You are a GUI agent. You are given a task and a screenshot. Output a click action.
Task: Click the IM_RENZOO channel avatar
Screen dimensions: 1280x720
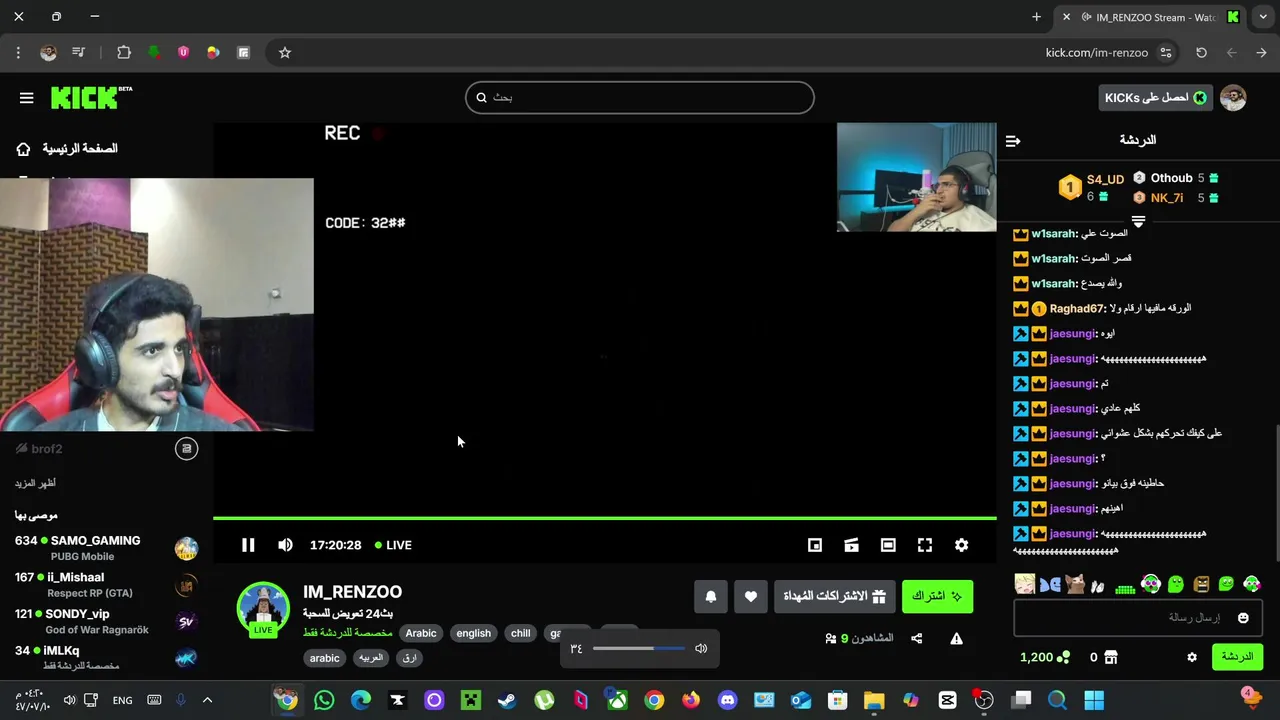263,609
